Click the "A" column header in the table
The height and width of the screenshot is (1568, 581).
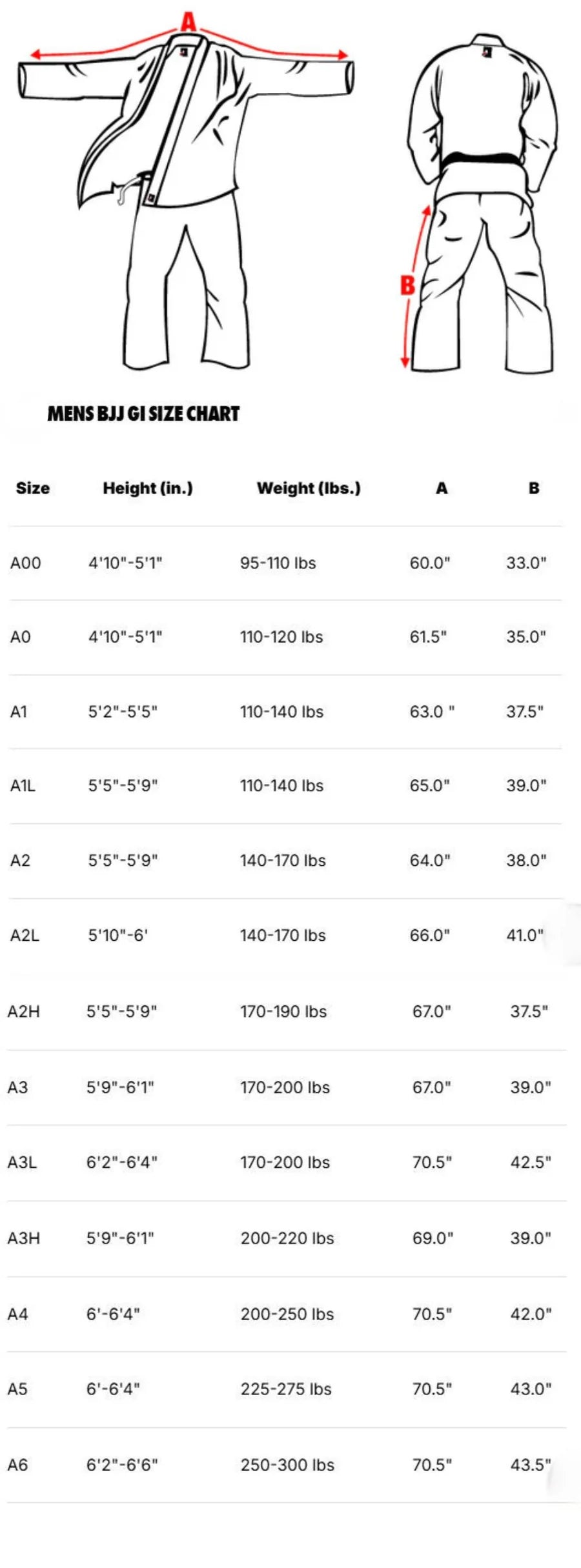[x=442, y=488]
